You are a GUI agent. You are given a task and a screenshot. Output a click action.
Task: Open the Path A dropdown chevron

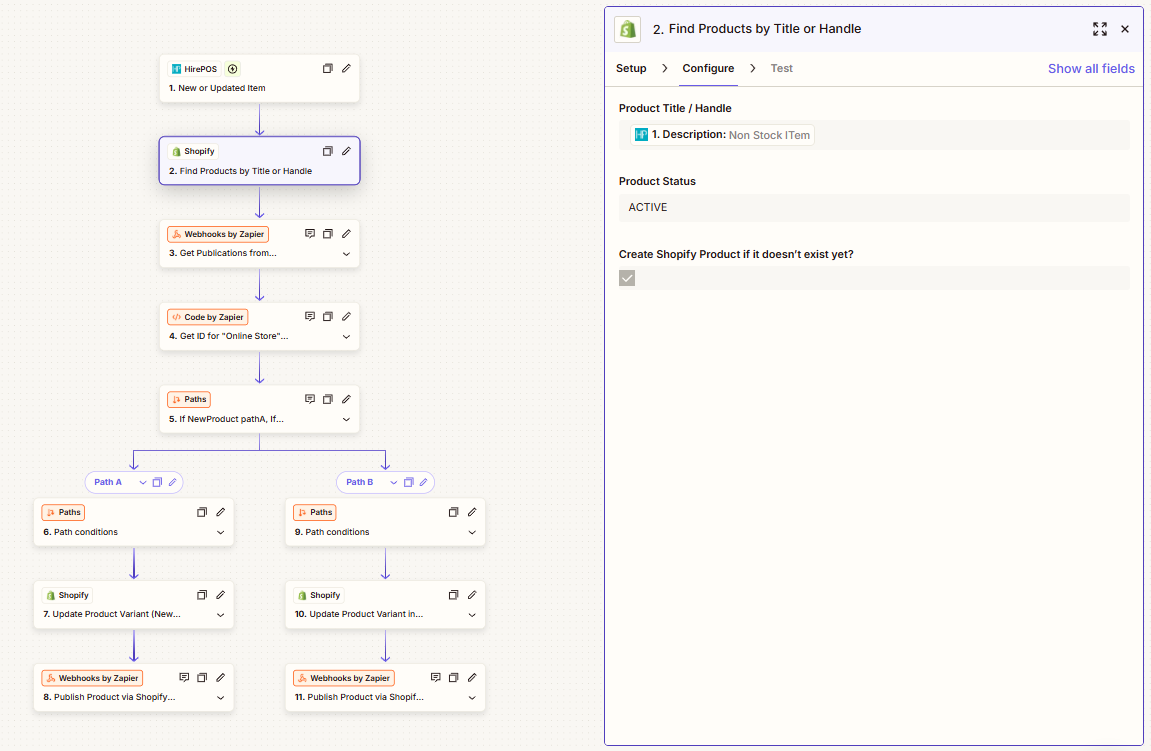(x=142, y=482)
